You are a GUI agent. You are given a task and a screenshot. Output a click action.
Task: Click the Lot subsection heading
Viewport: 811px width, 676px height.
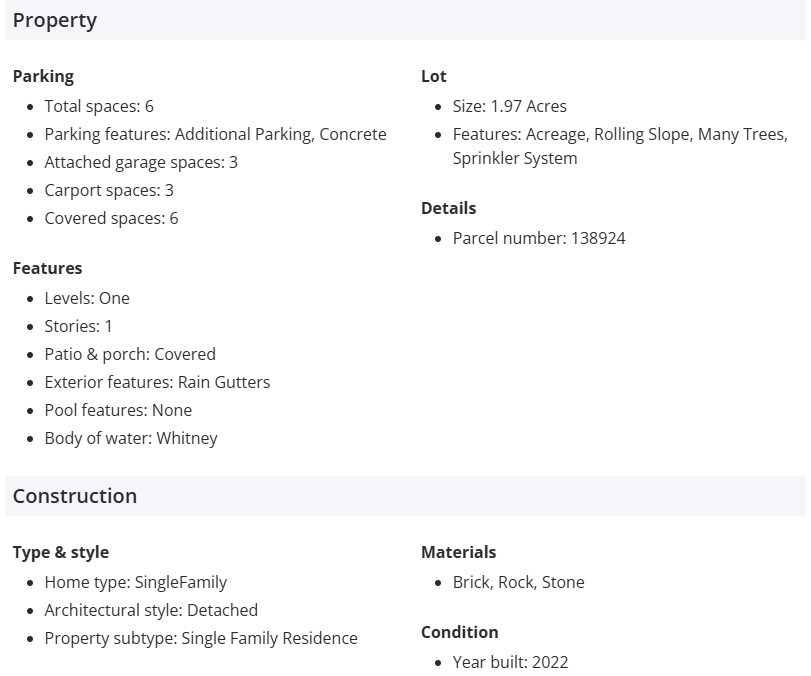coord(434,76)
